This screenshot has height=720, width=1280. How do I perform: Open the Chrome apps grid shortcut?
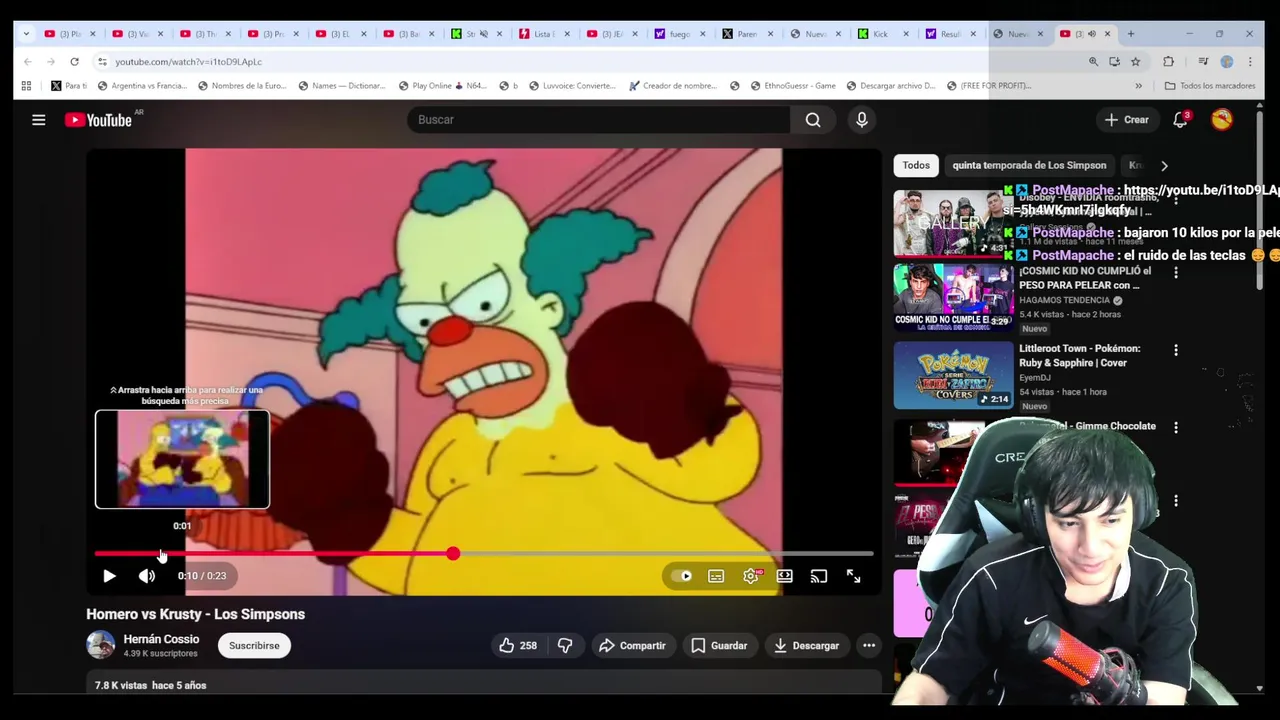(x=26, y=86)
